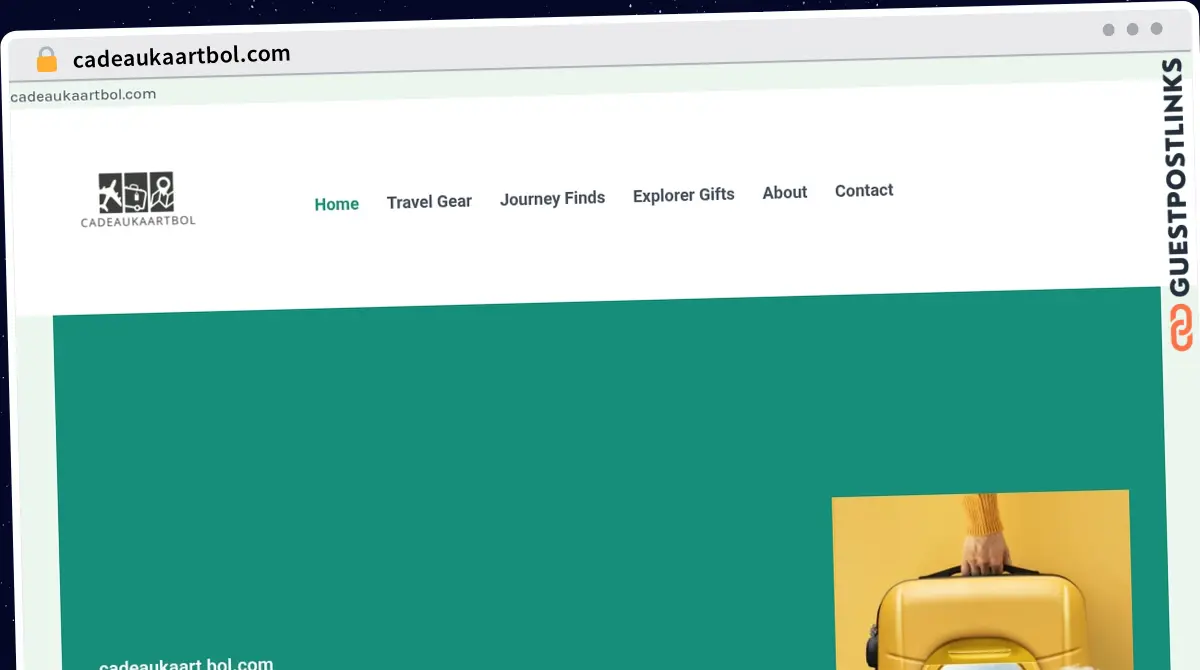
Task: Click the cadeaukaart.bol.com heading in the green banner
Action: pyautogui.click(x=186, y=663)
